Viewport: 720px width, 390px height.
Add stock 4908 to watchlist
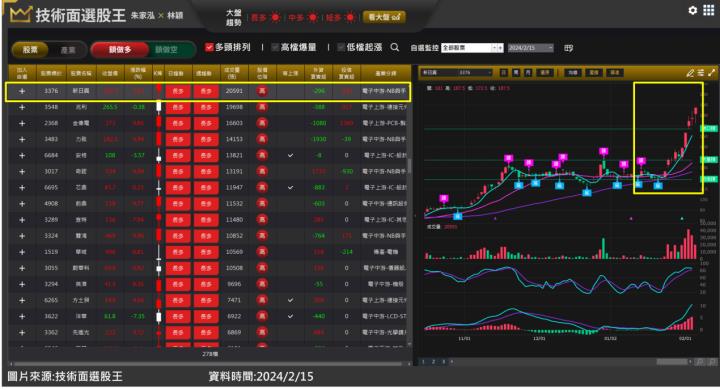pos(22,203)
